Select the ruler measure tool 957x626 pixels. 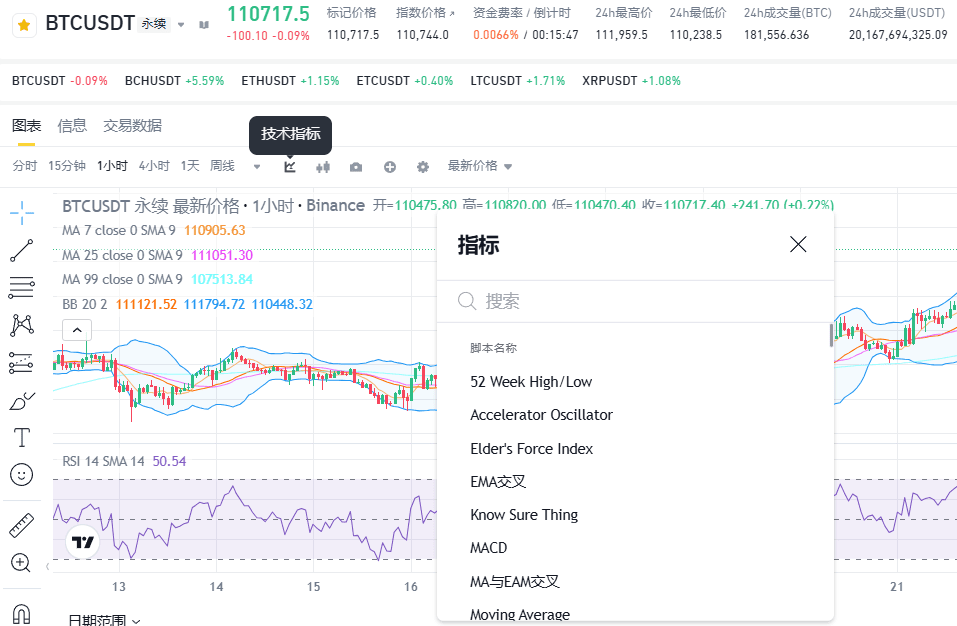(22, 525)
